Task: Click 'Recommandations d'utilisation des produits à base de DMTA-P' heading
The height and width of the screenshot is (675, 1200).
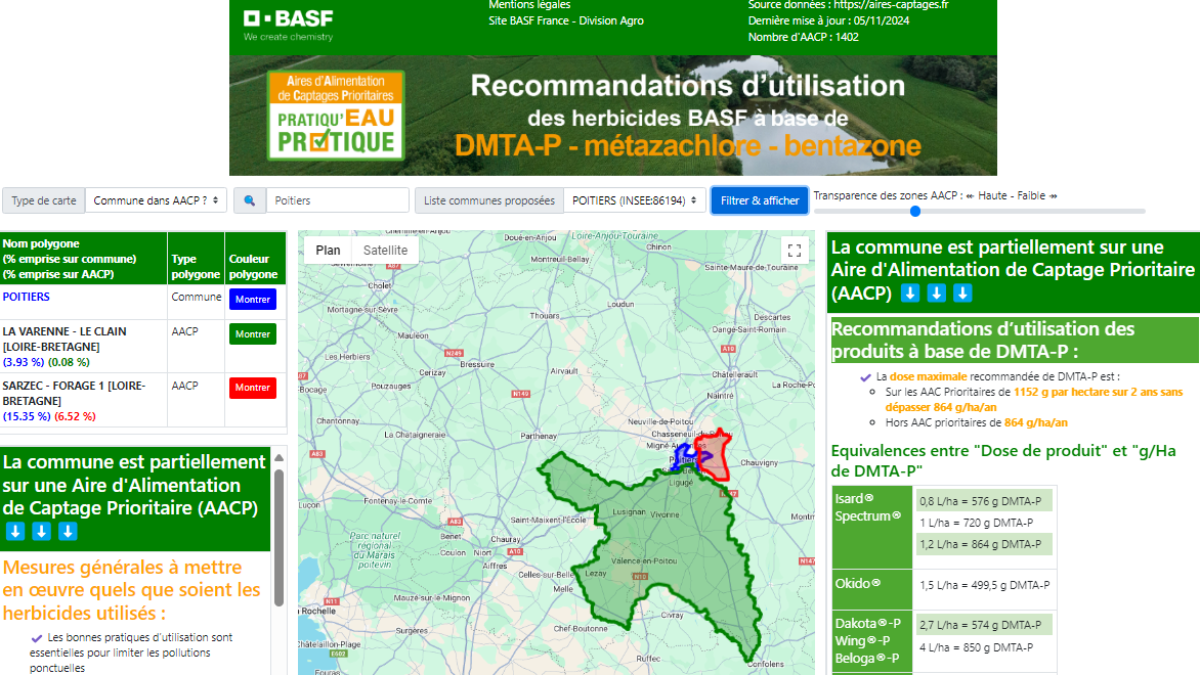Action: pos(983,340)
